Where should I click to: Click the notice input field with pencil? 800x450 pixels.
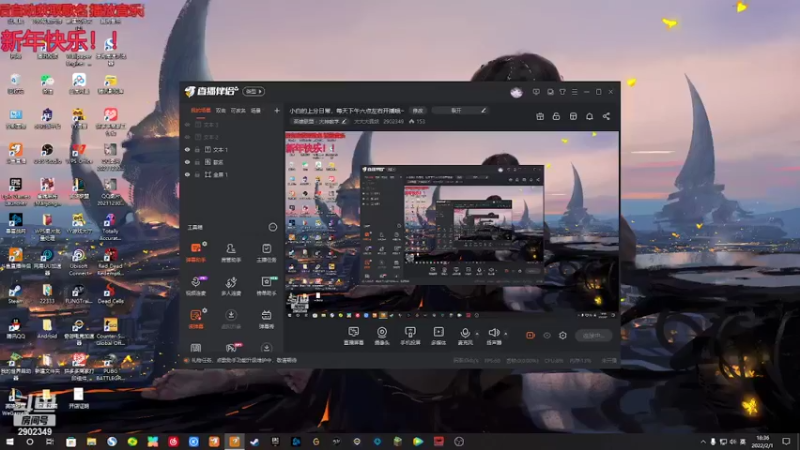point(460,110)
